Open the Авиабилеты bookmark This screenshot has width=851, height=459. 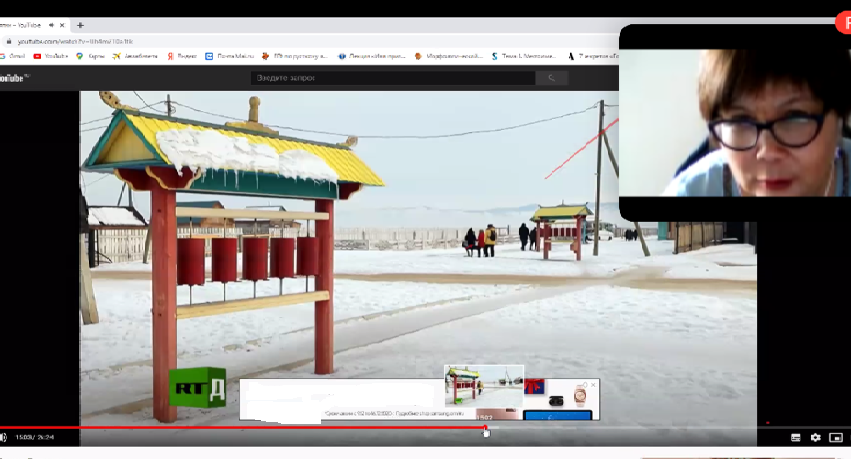click(x=135, y=56)
